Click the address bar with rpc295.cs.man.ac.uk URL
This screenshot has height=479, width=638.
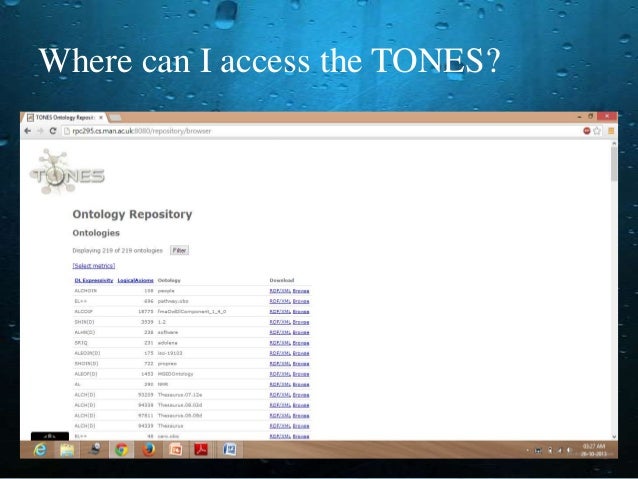point(321,131)
